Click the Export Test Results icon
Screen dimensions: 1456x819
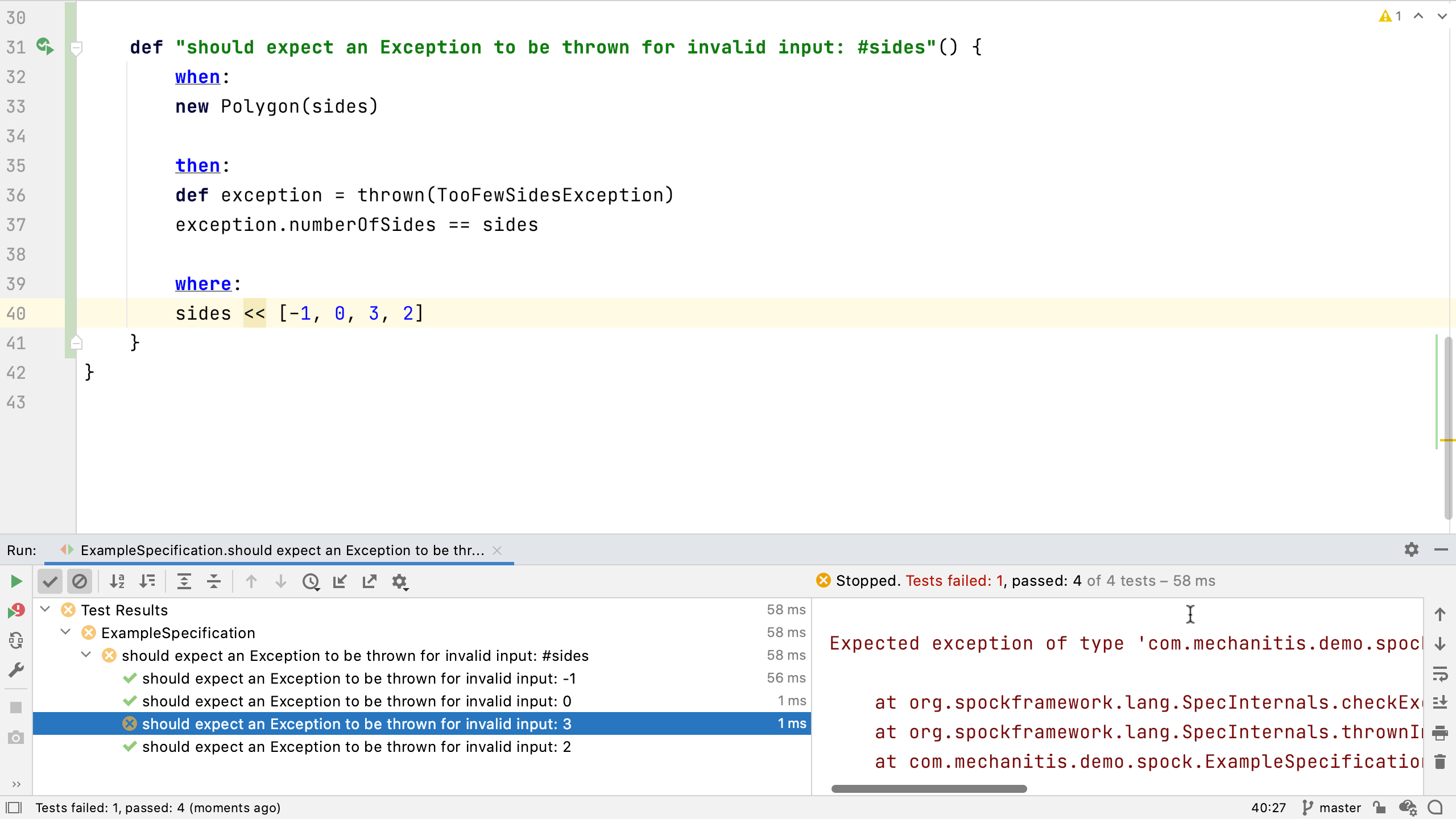click(x=370, y=581)
